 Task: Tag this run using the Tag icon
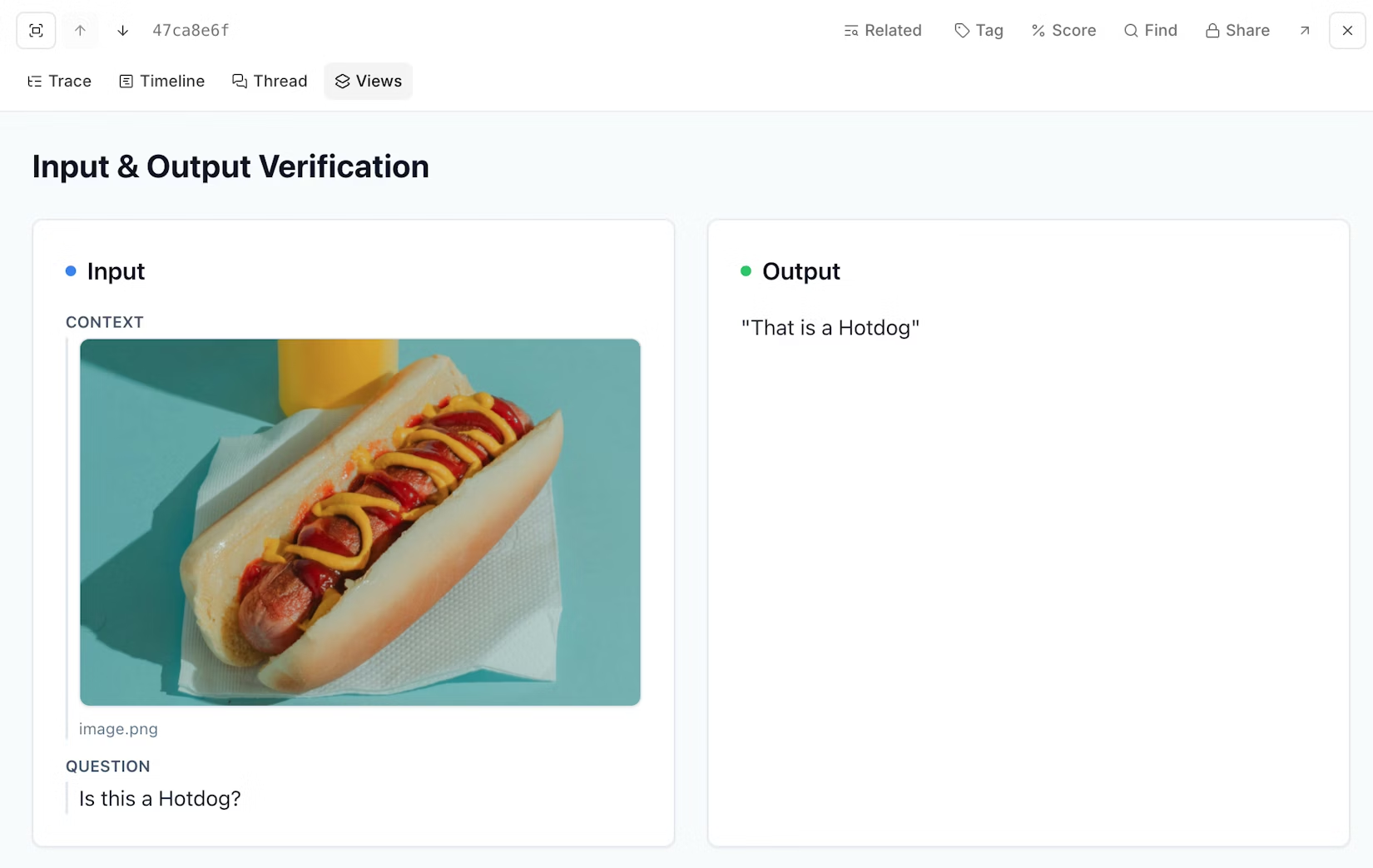coord(979,30)
